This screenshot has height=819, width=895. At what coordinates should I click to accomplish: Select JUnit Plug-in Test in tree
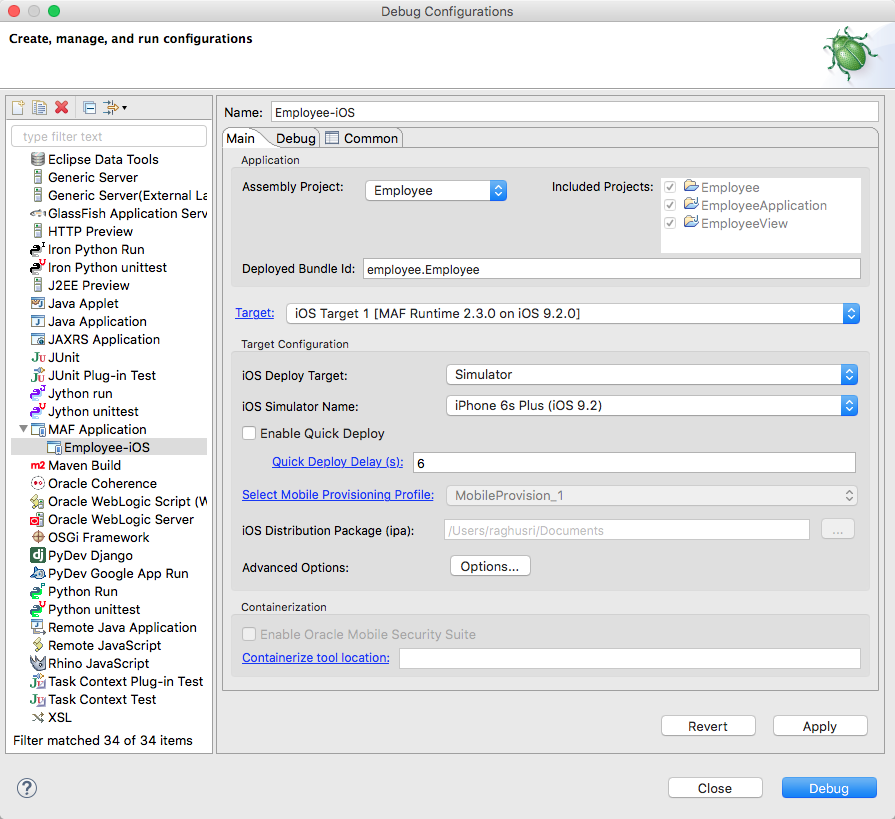102,376
